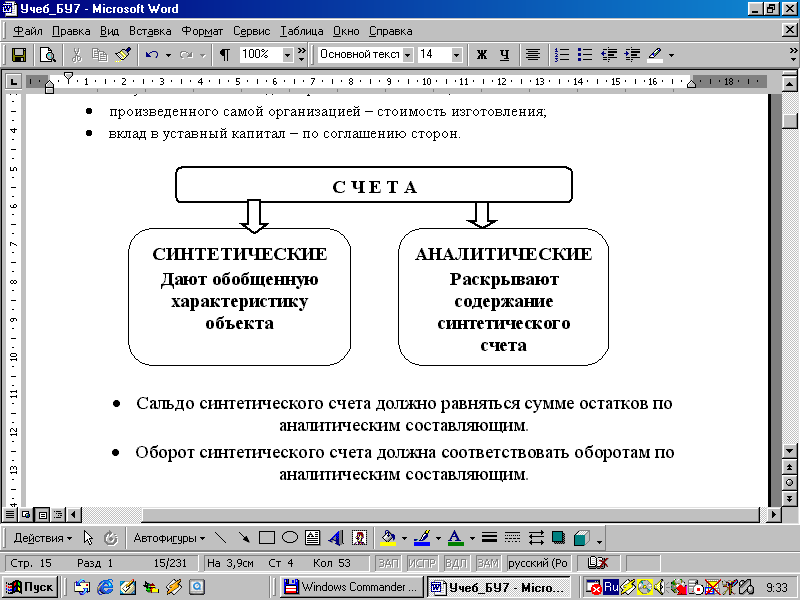Open the Действия drawing menu

tap(43, 538)
